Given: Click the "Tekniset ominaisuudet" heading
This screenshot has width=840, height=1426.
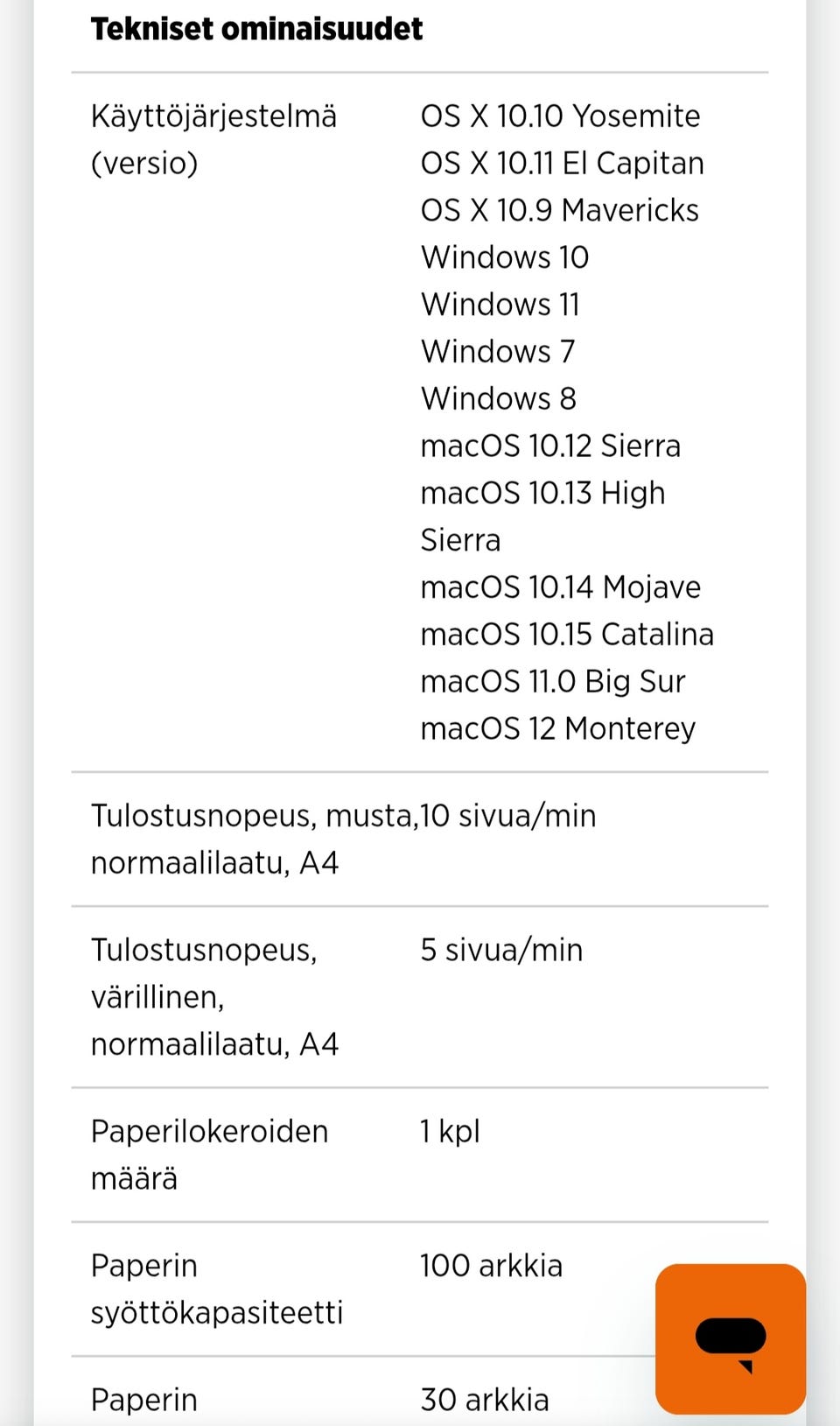Looking at the screenshot, I should click(256, 29).
